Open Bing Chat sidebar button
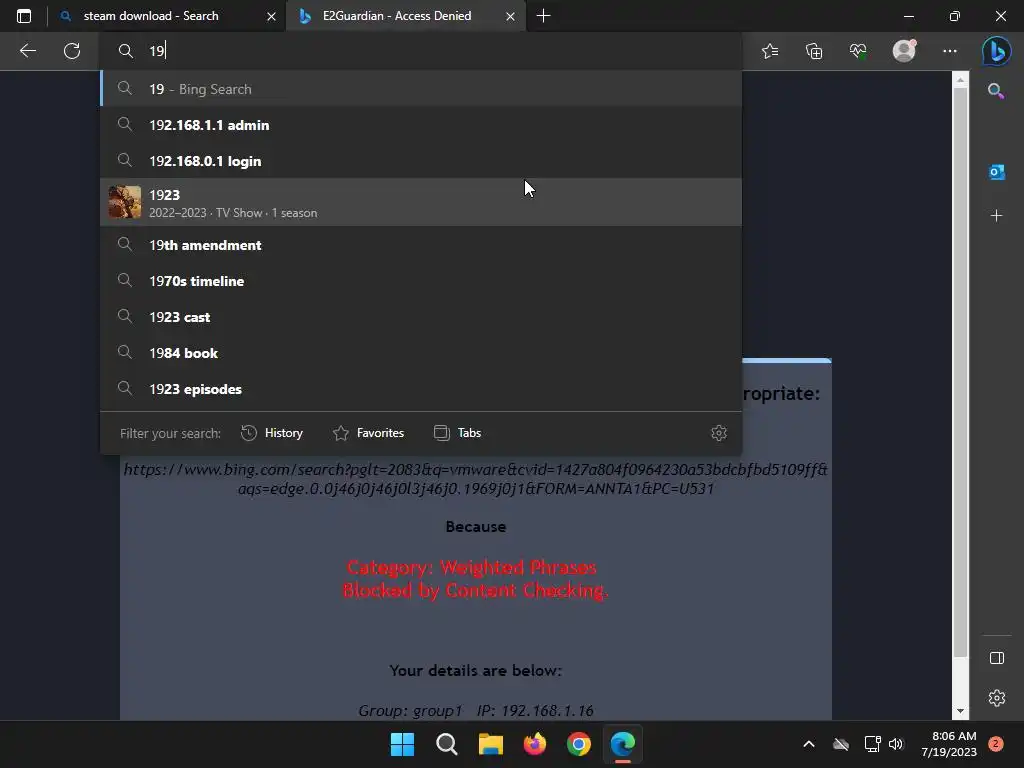Viewport: 1024px width, 768px height. pyautogui.click(x=997, y=50)
